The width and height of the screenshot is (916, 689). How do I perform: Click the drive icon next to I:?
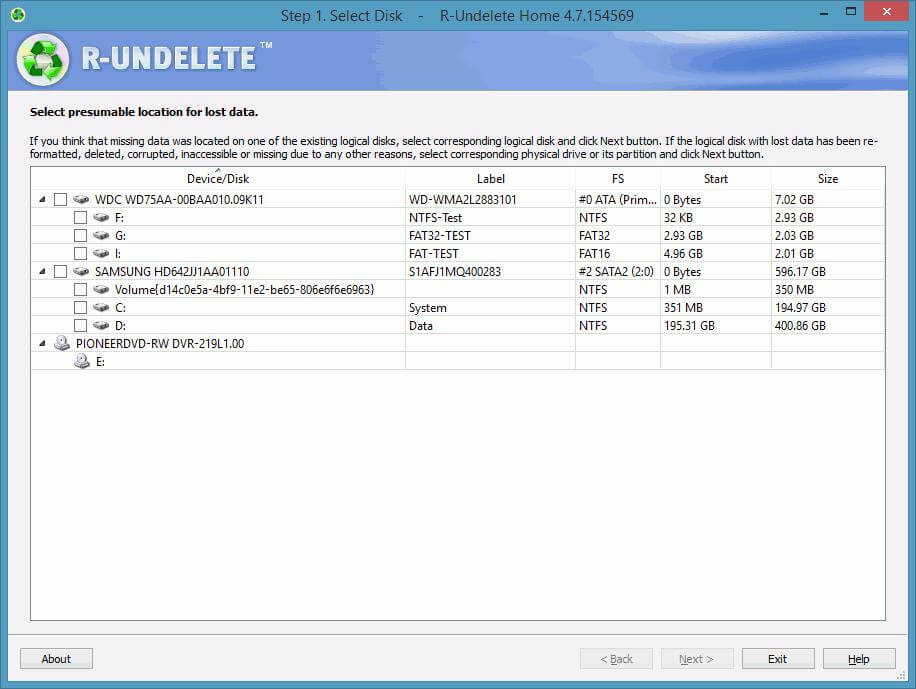click(101, 254)
